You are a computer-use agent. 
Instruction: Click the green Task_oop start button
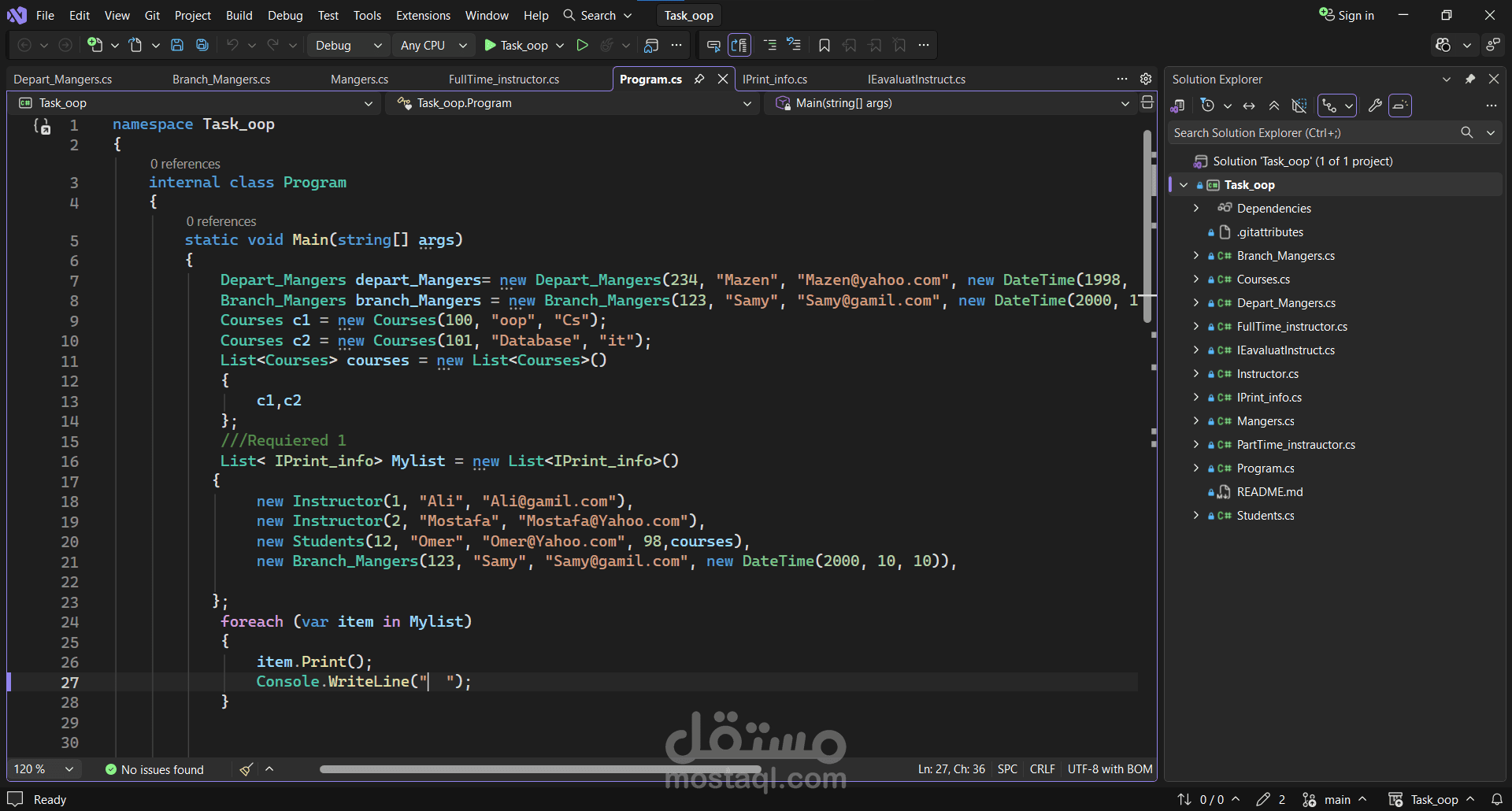pyautogui.click(x=517, y=46)
